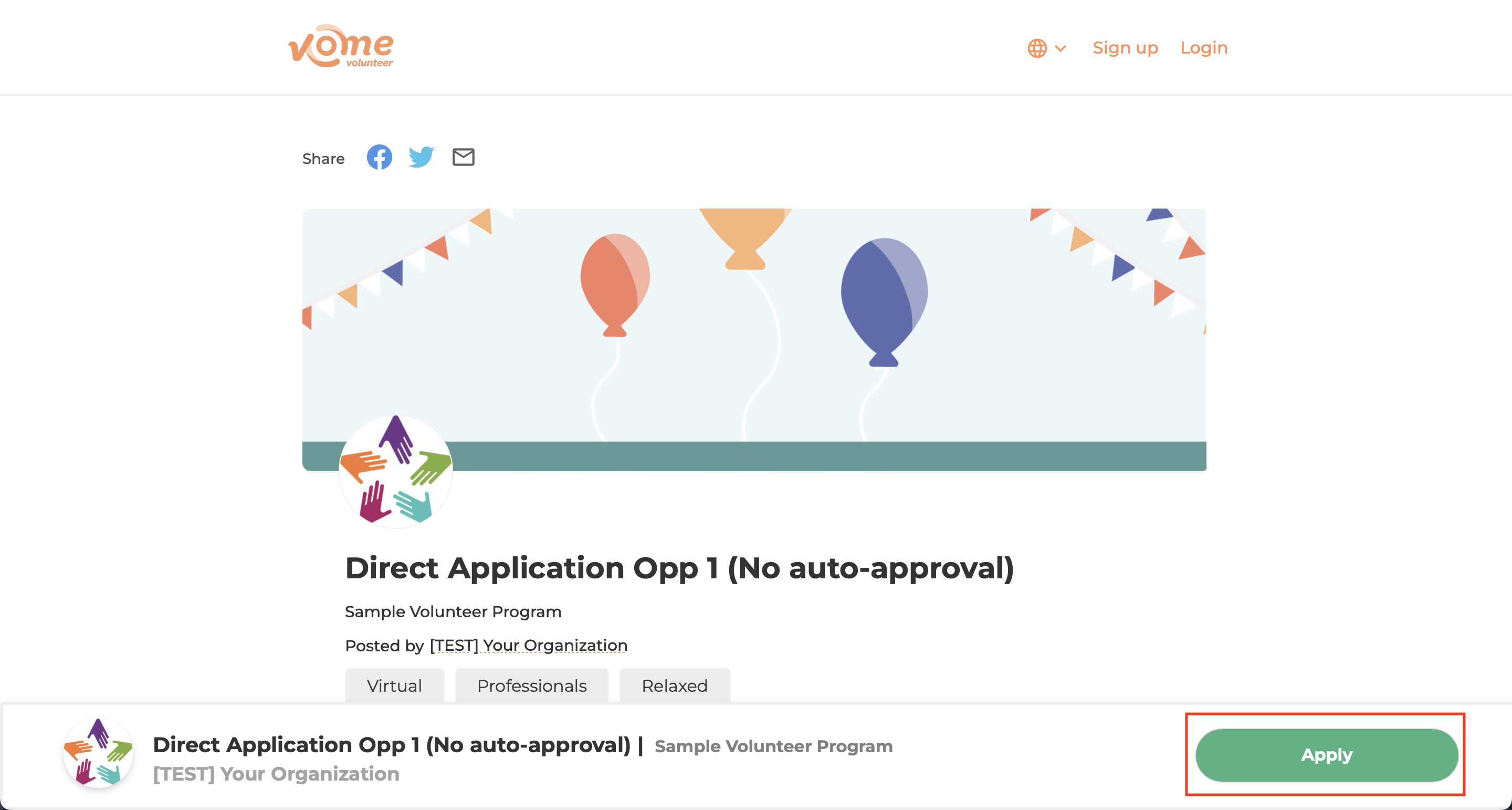The width and height of the screenshot is (1512, 810).
Task: Share on Twitter
Action: coord(422,157)
